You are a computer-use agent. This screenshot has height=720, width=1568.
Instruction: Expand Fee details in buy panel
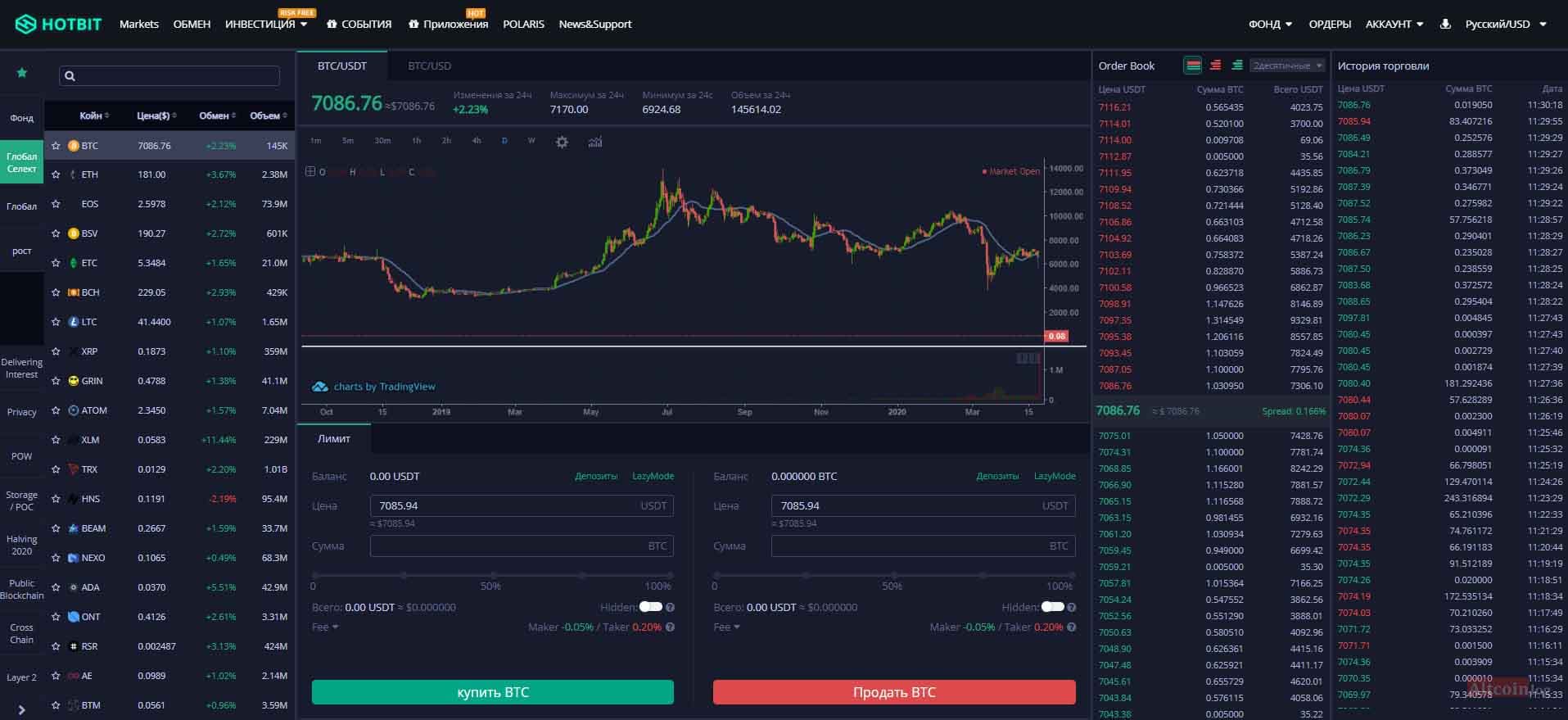[324, 627]
